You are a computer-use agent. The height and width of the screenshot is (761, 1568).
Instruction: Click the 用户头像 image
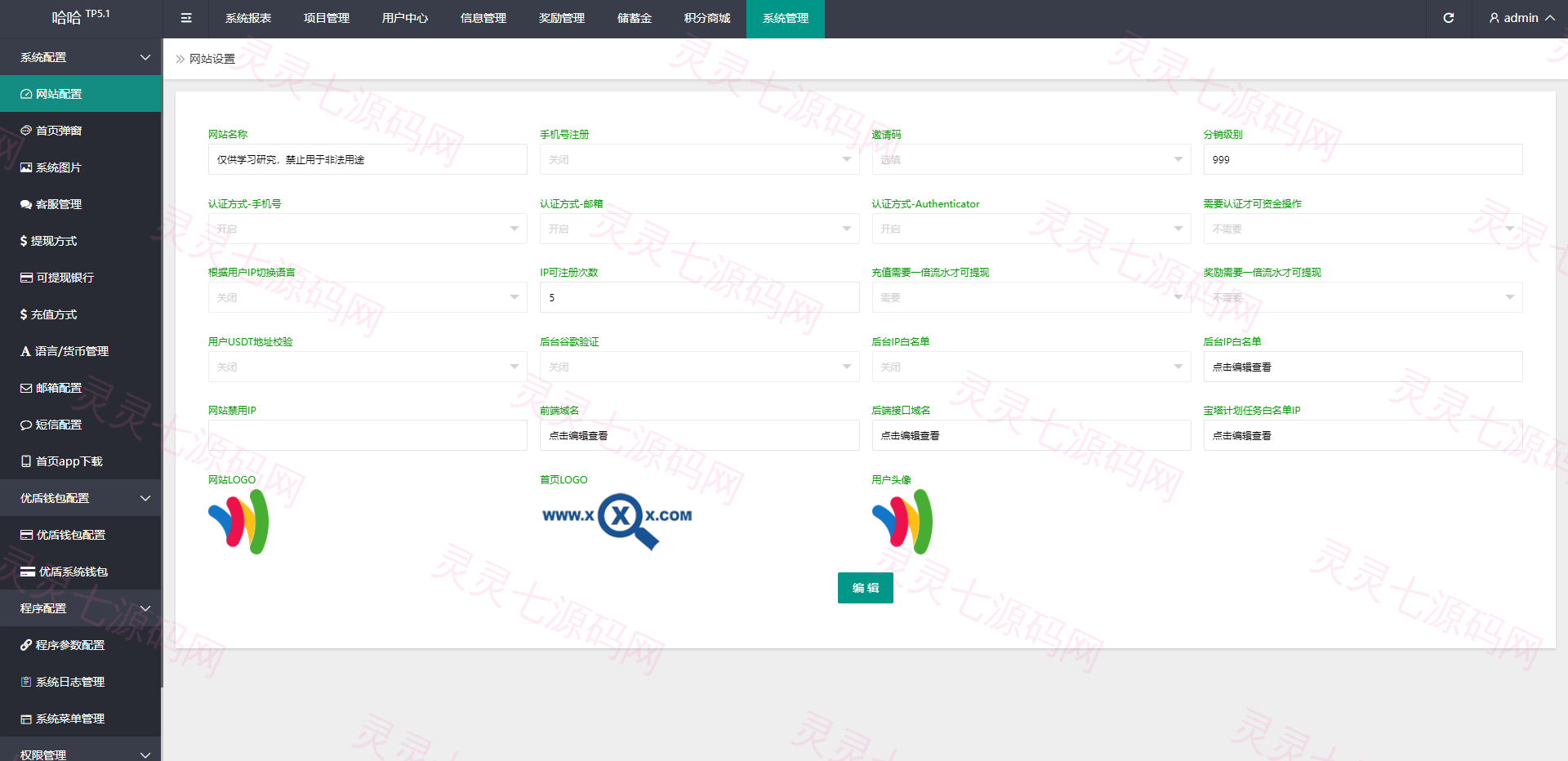902,522
